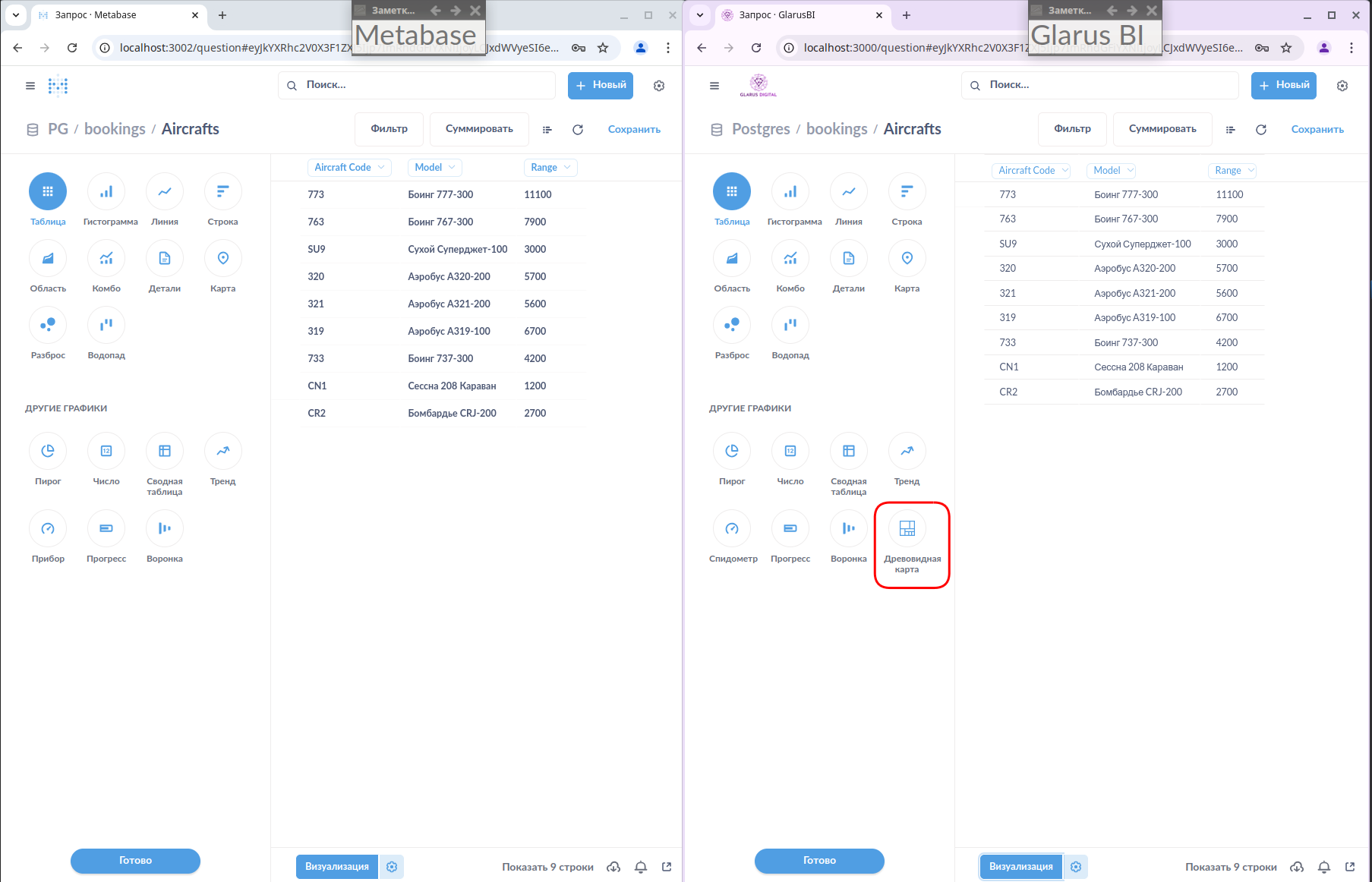Choose Waterfall (Водопад) chart in Glarus BI

[790, 326]
